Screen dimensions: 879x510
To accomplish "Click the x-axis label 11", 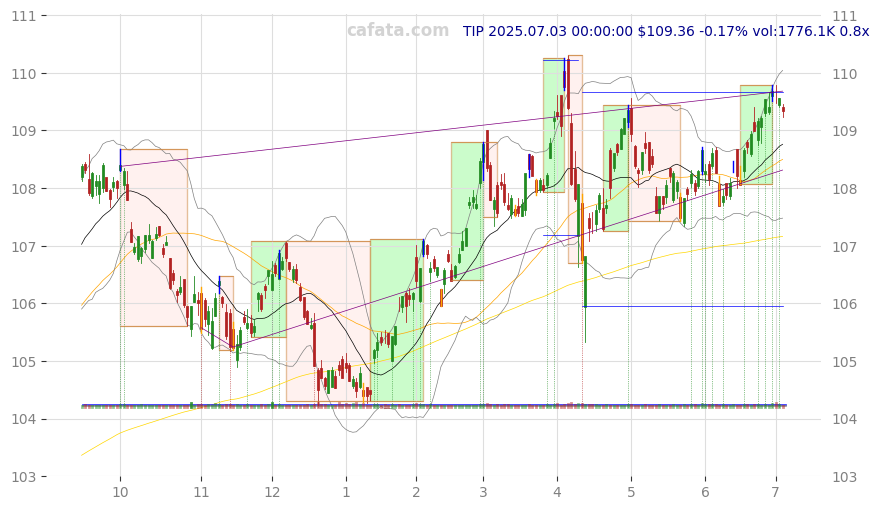I will 201,493.
